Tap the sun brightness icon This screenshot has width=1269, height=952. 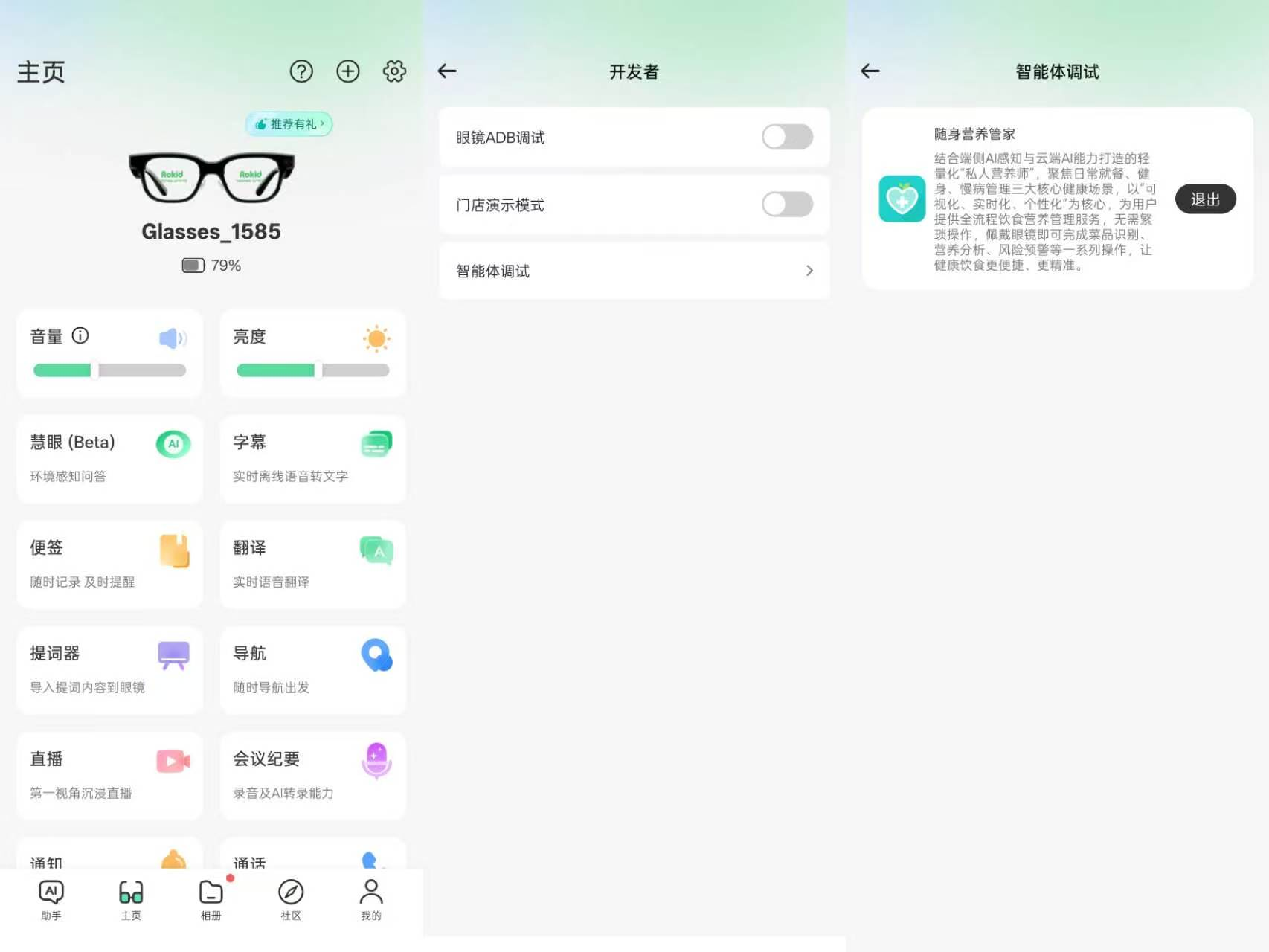(376, 338)
